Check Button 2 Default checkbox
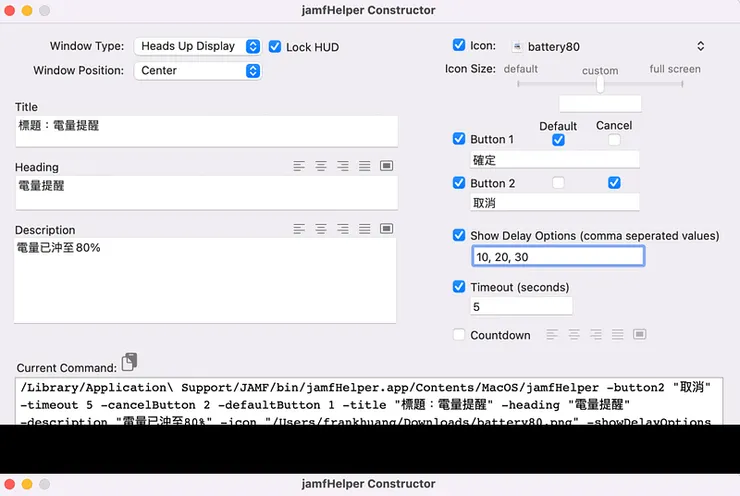Viewport: 740px width, 496px height. click(558, 183)
